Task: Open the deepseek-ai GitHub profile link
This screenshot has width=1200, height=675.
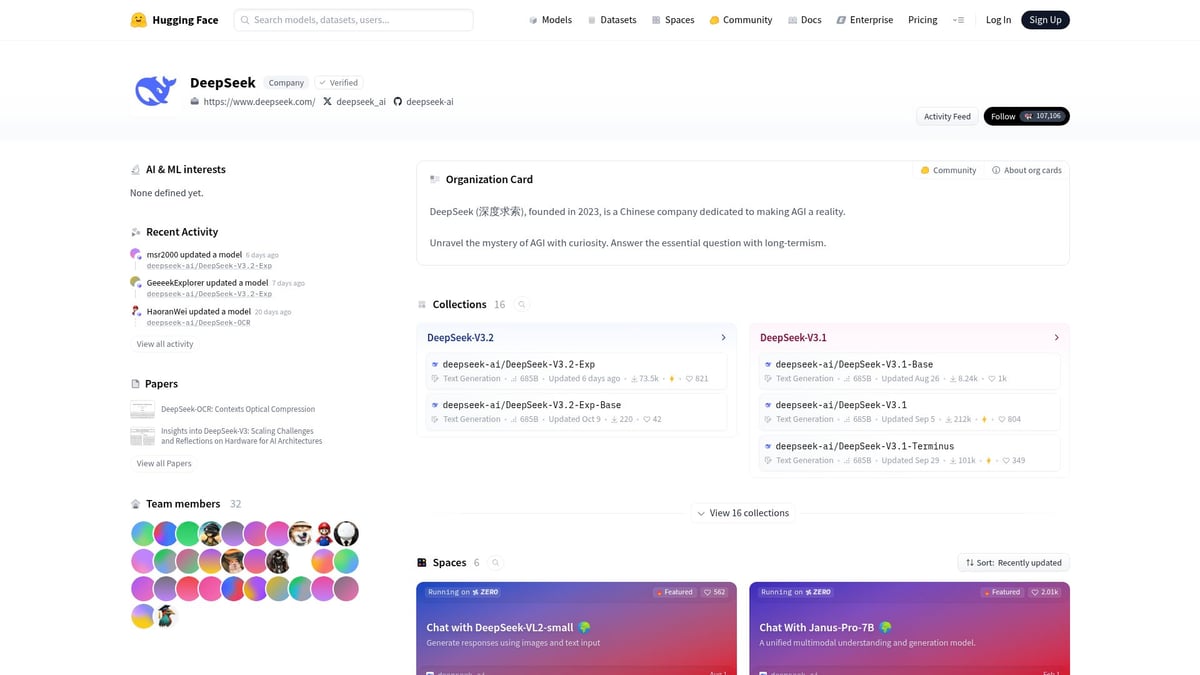Action: 423,102
